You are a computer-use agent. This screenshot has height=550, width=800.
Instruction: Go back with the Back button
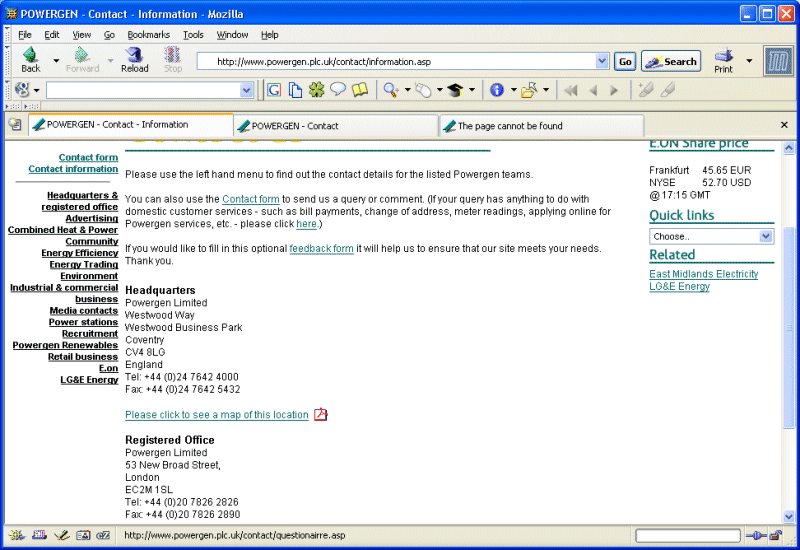(x=31, y=60)
